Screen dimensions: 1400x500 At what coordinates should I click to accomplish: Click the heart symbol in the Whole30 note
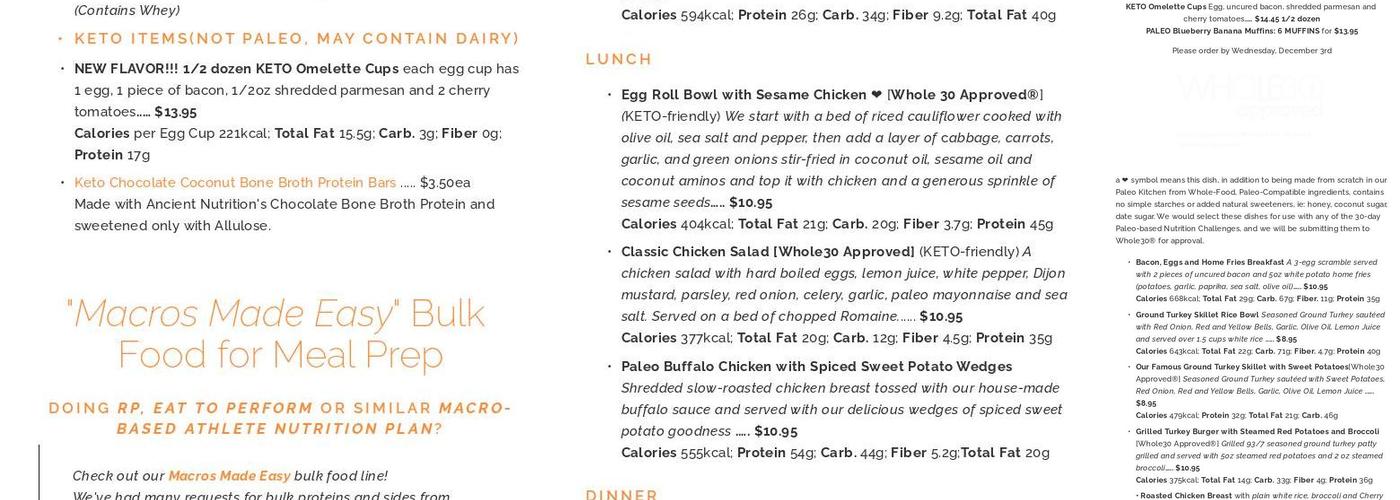1125,180
